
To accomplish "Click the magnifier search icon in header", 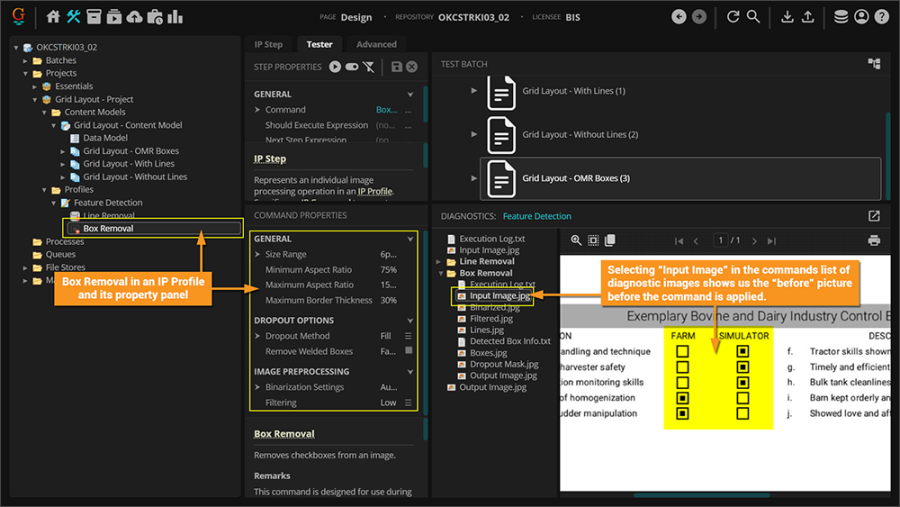I will 753,17.
